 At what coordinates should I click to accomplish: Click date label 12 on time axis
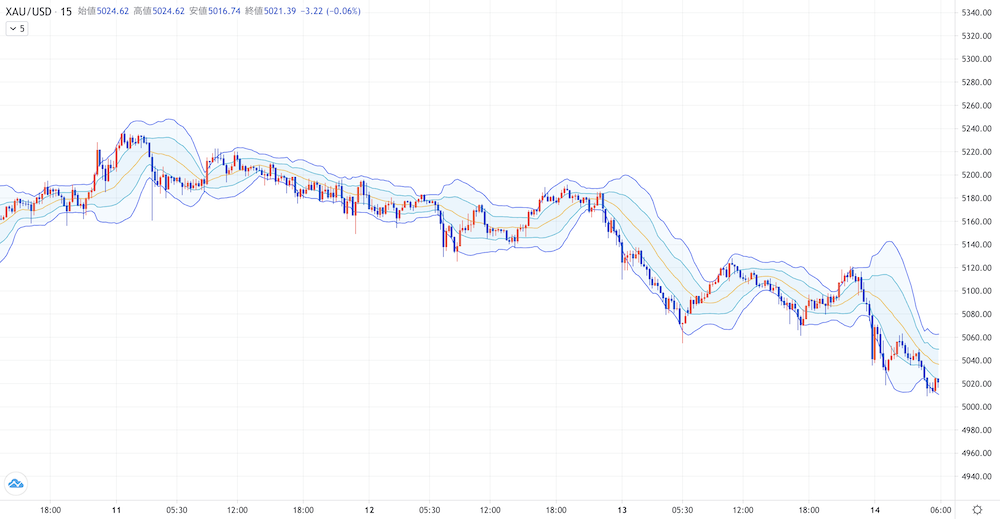[369, 509]
